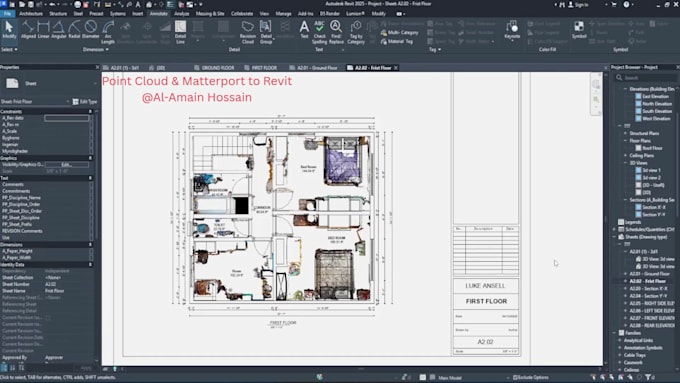Collapse the 3D Views node
Image resolution: width=680 pixels, height=383 pixels.
pyautogui.click(x=625, y=163)
